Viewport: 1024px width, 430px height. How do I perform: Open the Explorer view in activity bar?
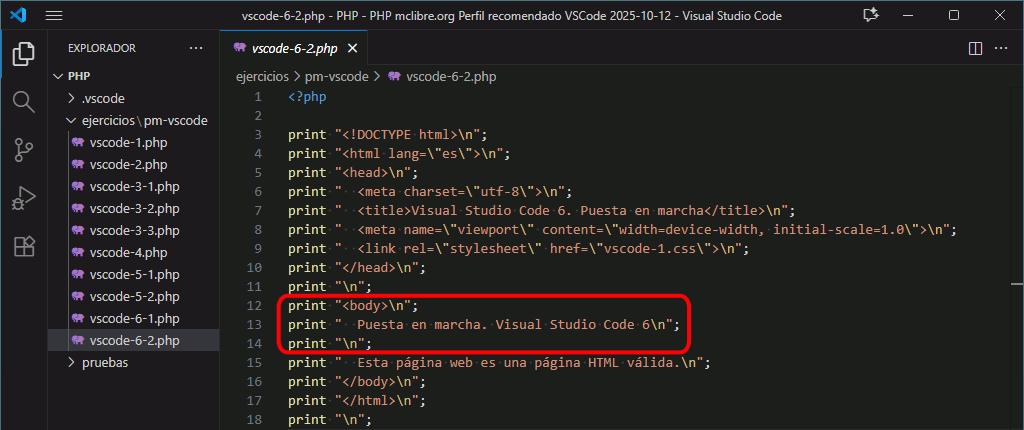(x=24, y=53)
